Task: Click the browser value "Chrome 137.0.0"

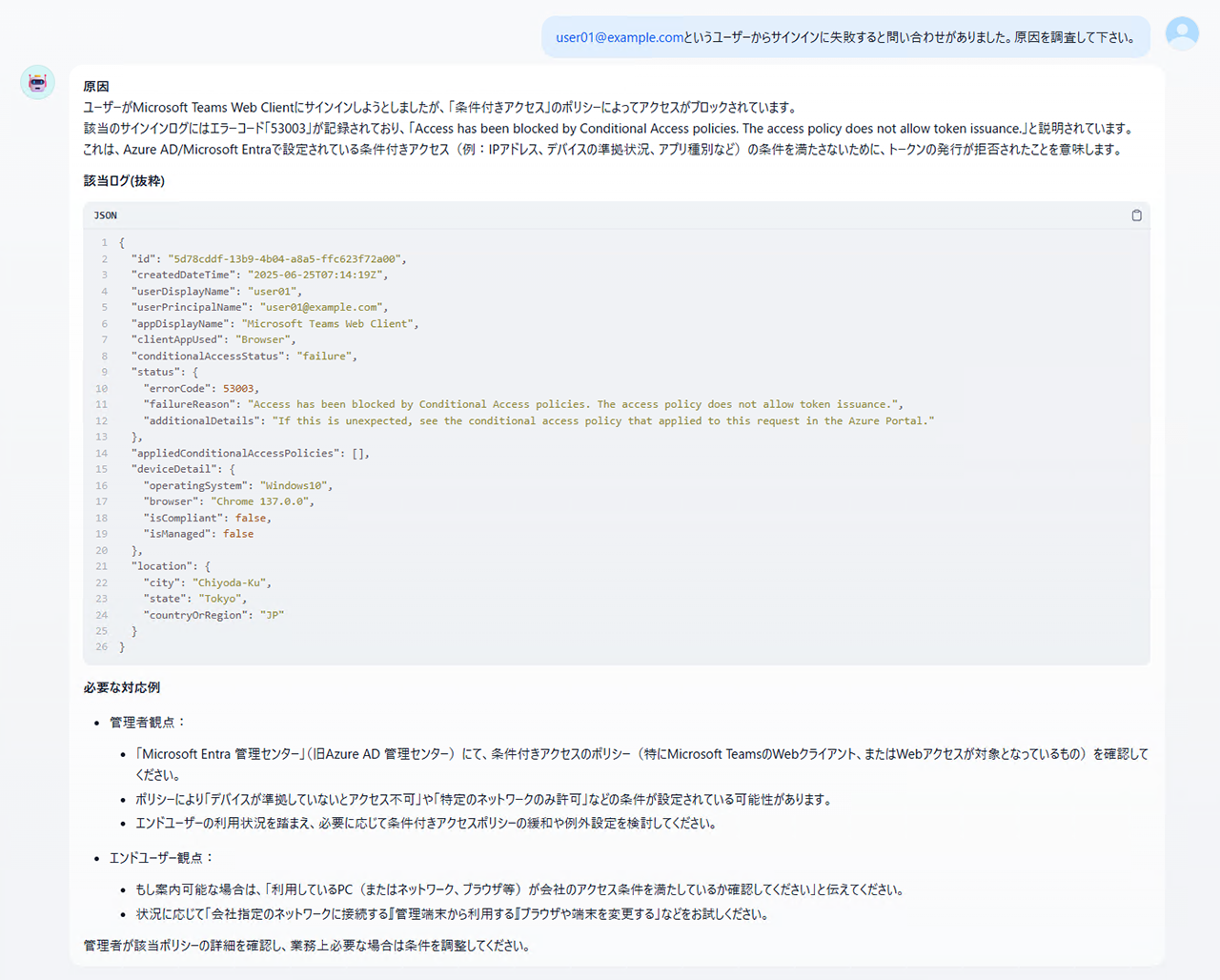Action: pos(259,501)
